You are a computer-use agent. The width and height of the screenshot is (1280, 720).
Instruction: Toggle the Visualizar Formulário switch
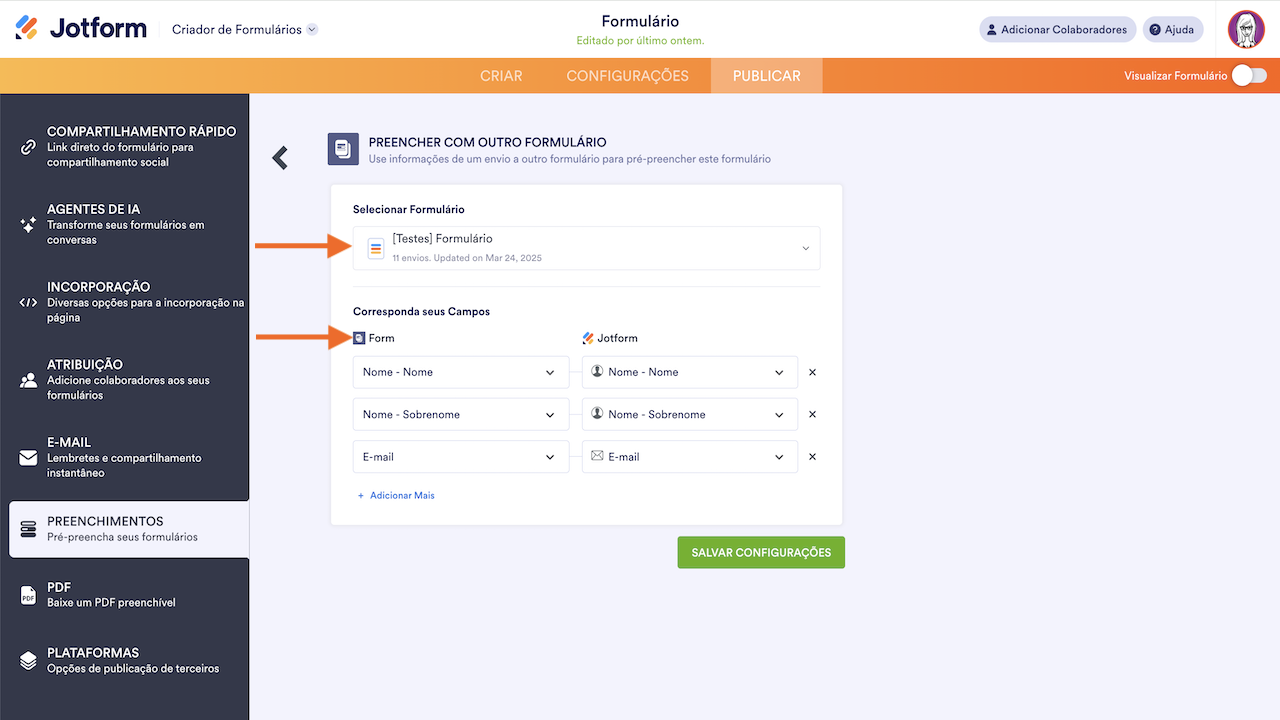1248,75
